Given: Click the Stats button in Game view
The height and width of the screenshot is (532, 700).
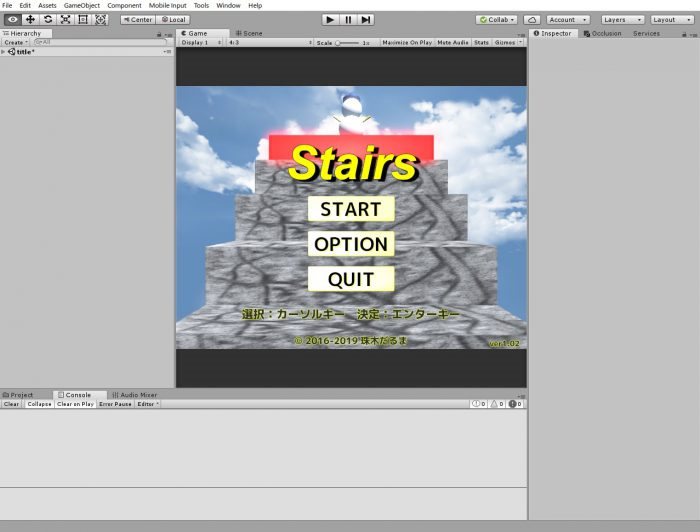Looking at the screenshot, I should [x=481, y=42].
